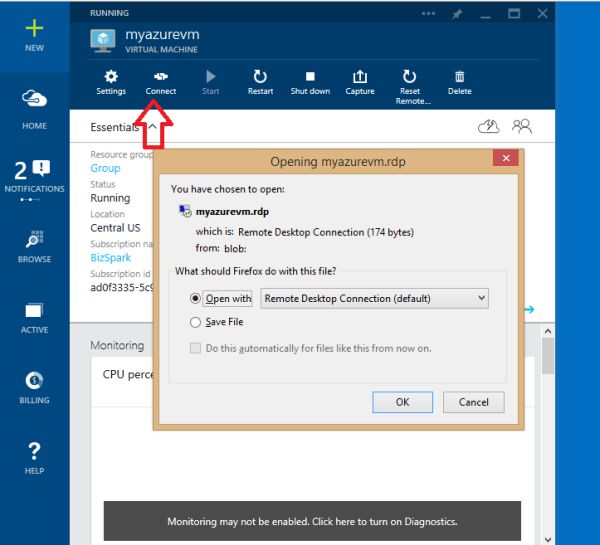Click the Monitoring section heading
This screenshot has width=600, height=545.
(117, 345)
